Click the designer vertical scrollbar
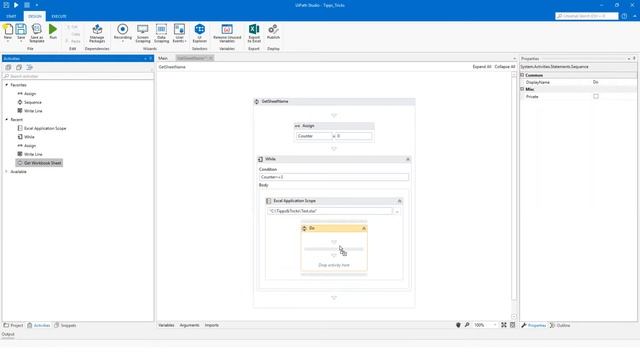The width and height of the screenshot is (640, 360). coord(514,196)
